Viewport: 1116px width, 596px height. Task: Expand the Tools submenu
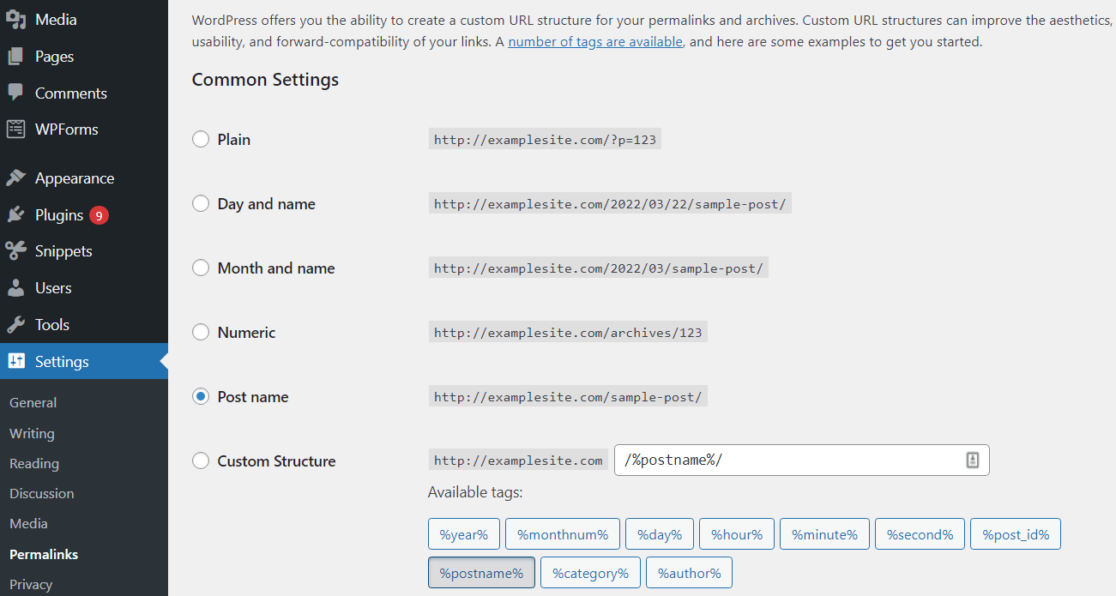(50, 324)
